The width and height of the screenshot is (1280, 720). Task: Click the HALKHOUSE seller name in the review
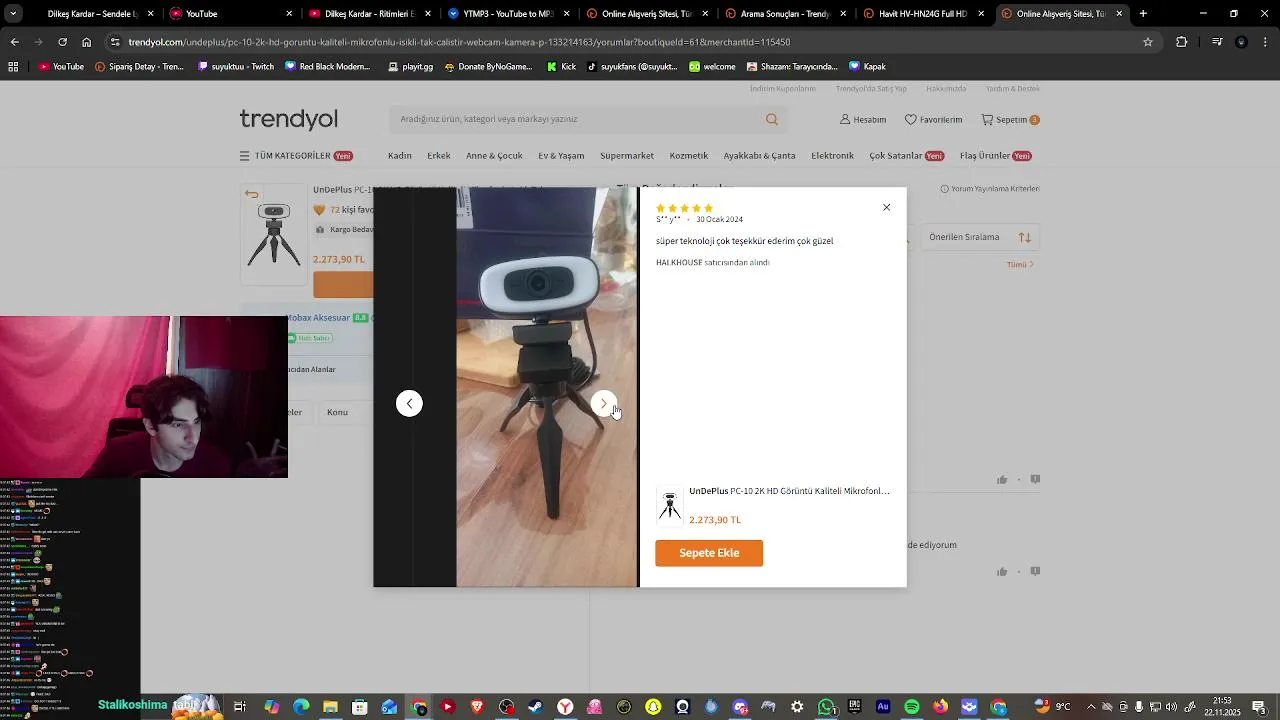(679, 262)
